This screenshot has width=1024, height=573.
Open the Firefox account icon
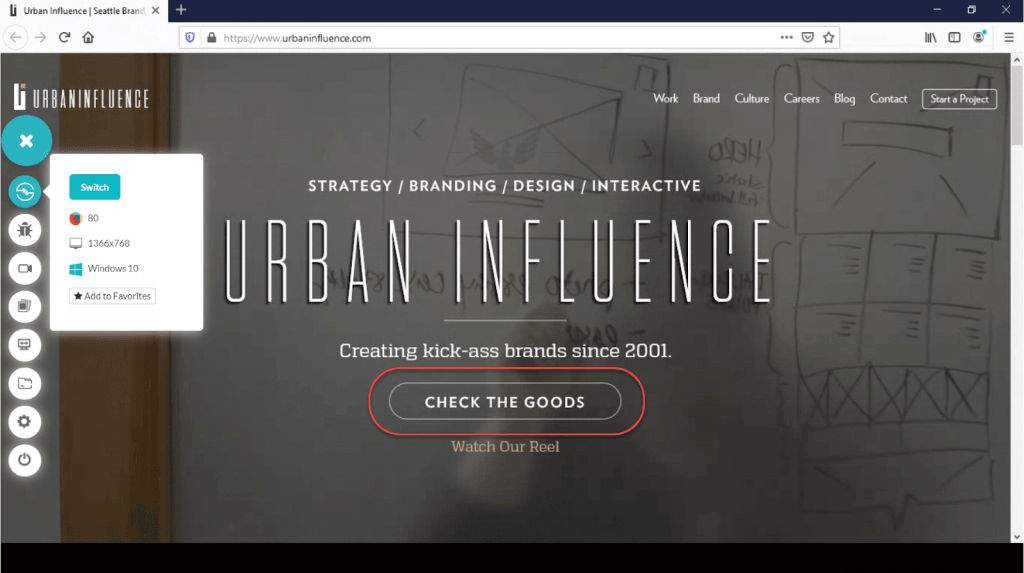tap(978, 37)
